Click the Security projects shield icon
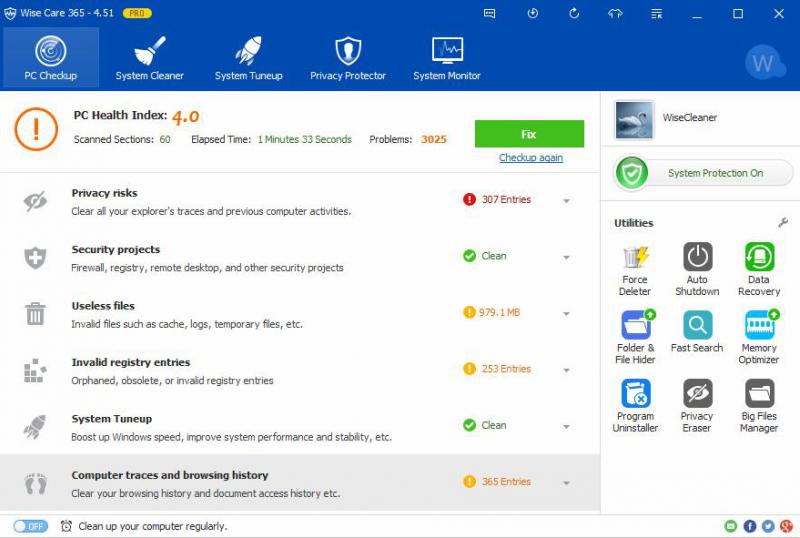The width and height of the screenshot is (800, 538). 35,258
